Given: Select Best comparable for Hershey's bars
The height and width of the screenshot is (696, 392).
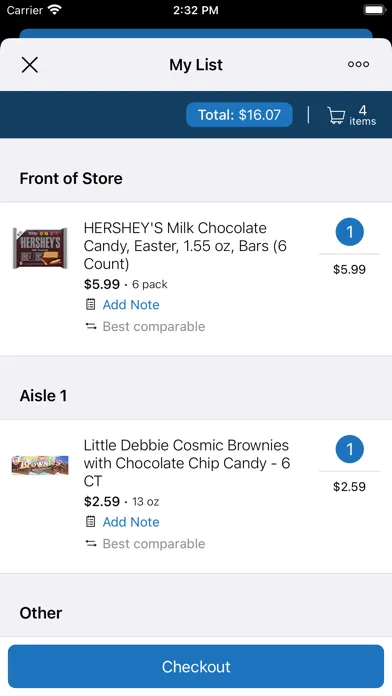Looking at the screenshot, I should click(154, 326).
